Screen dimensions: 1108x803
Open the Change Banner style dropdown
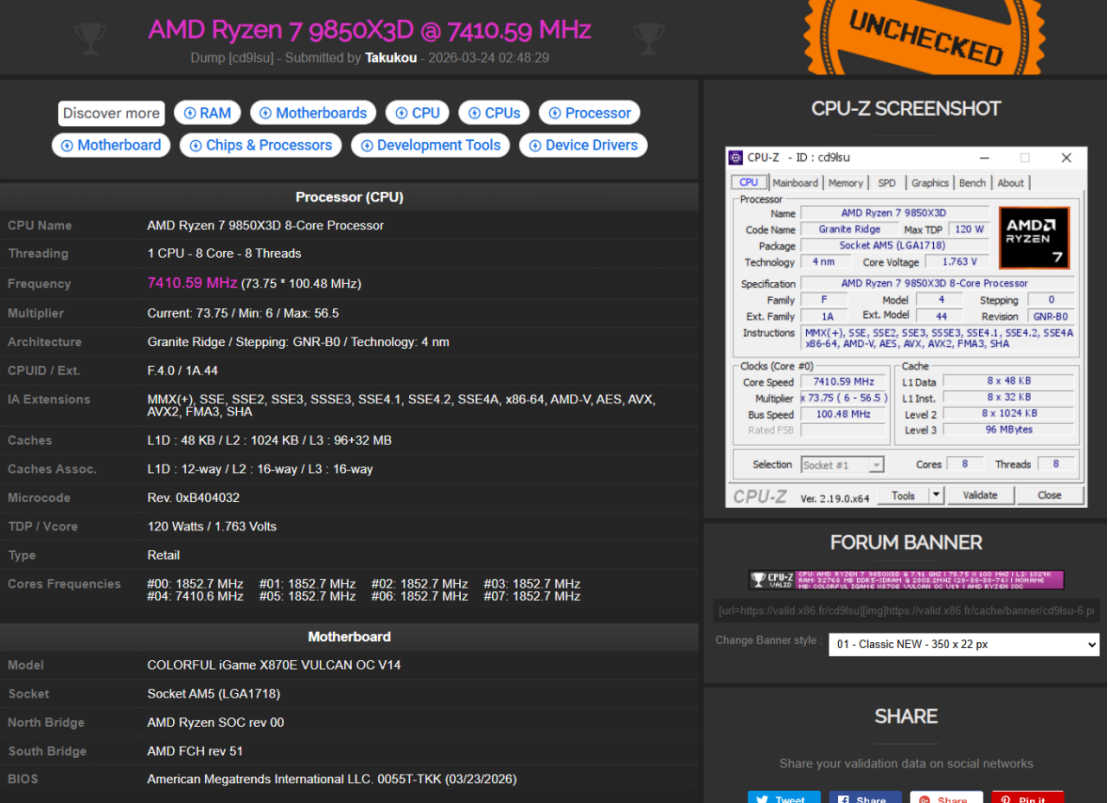click(x=964, y=645)
